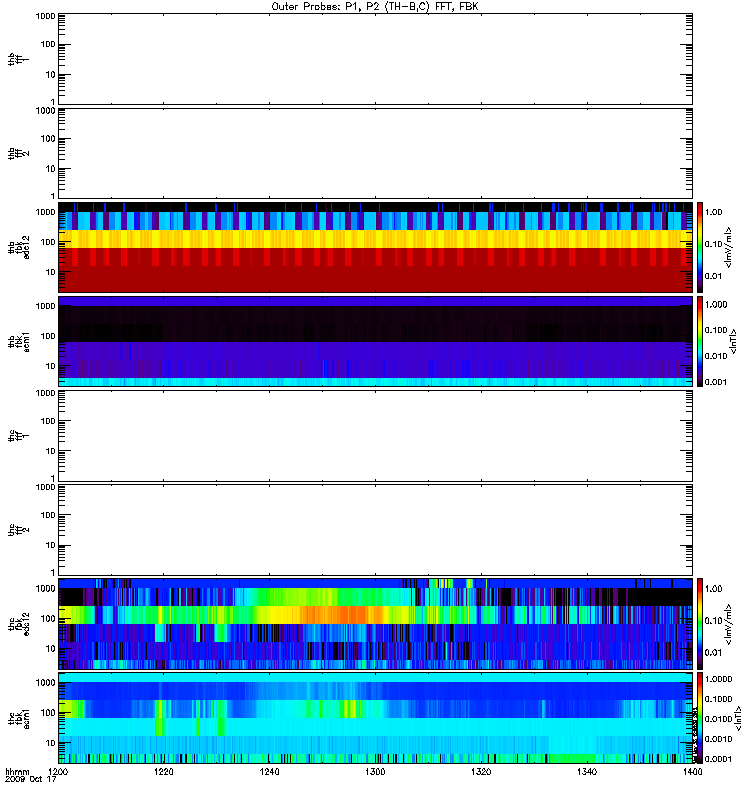750x800 pixels.
Task: Click '0.0100' on the thc scm1 color scale
Action: [x=718, y=719]
